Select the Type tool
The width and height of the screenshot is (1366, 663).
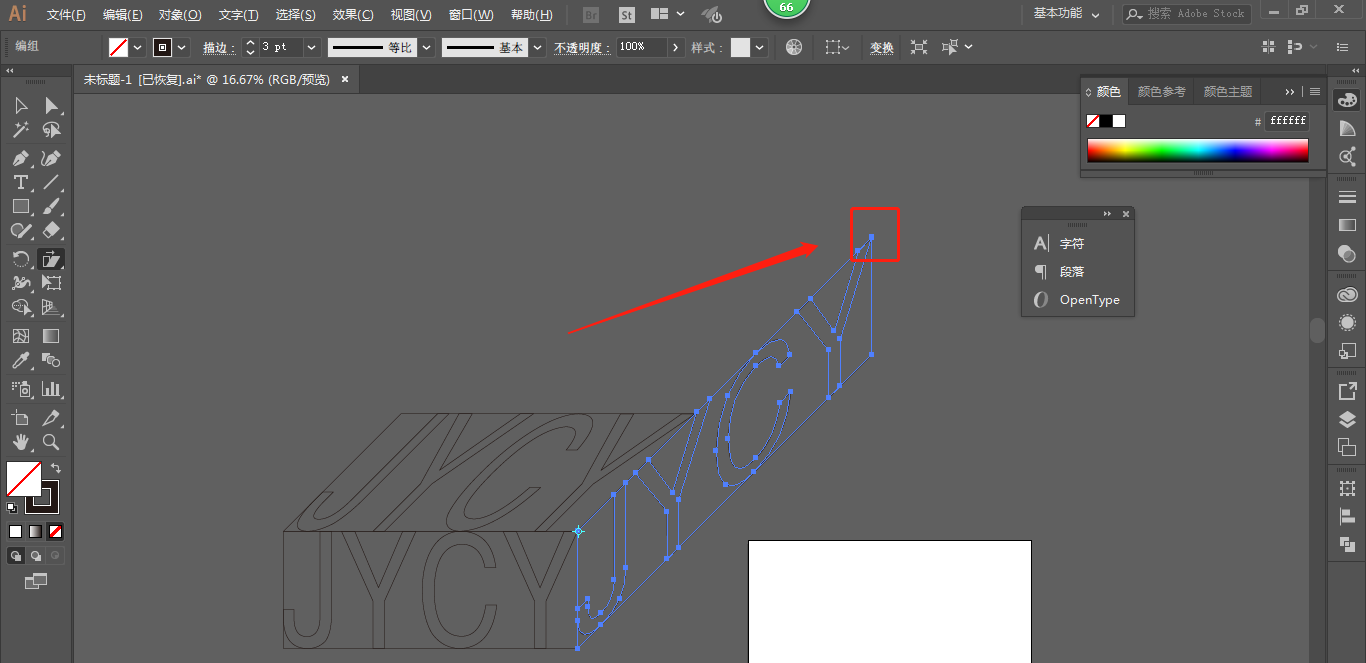pos(20,182)
